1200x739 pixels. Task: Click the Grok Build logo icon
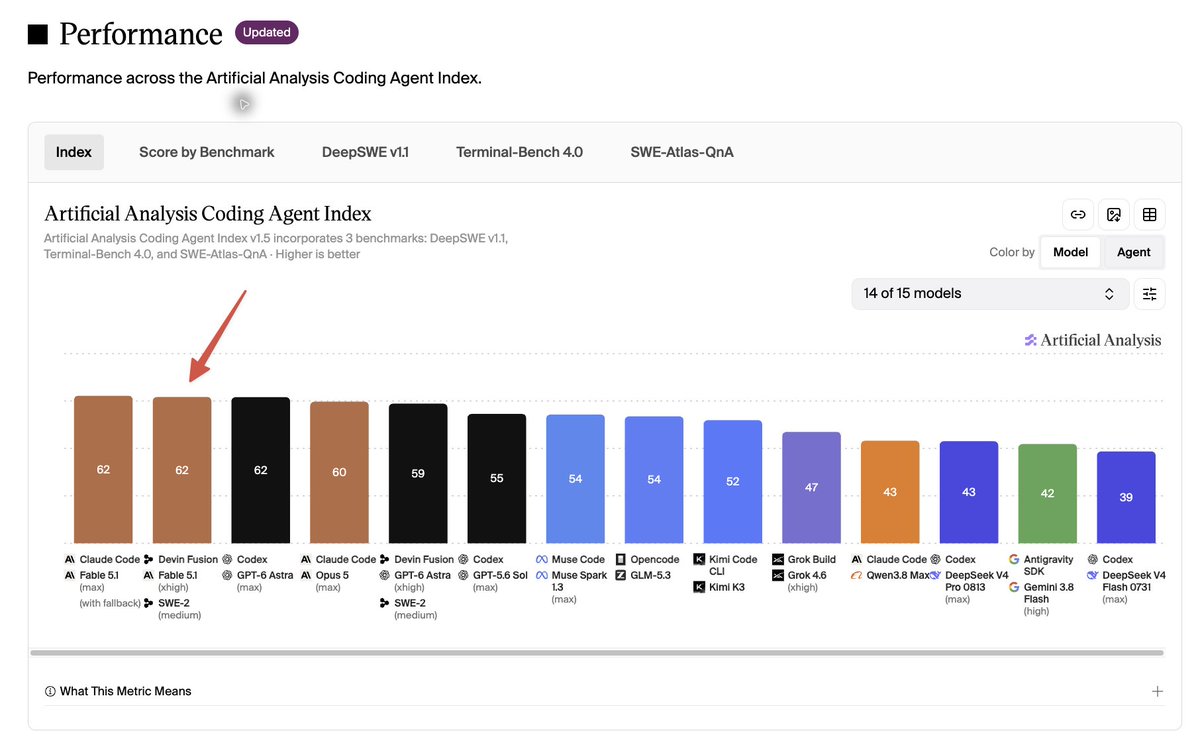[x=778, y=560]
